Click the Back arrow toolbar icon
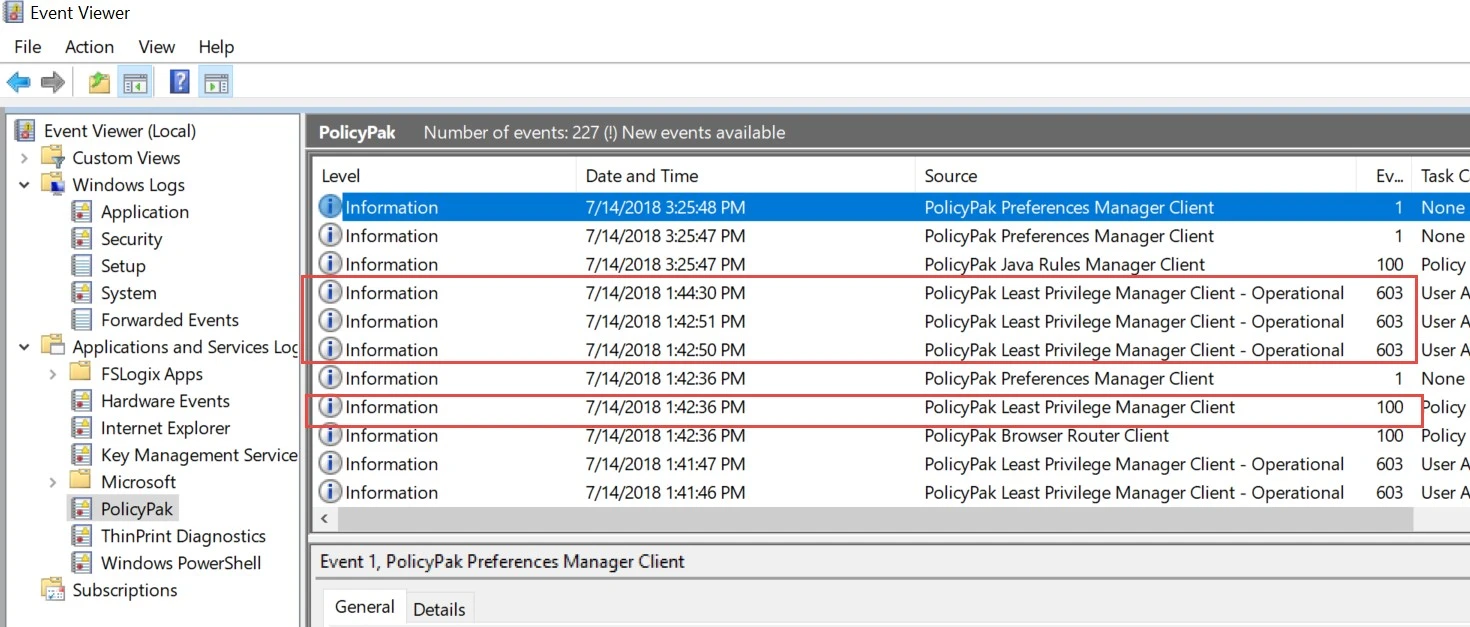1470x627 pixels. pos(18,82)
